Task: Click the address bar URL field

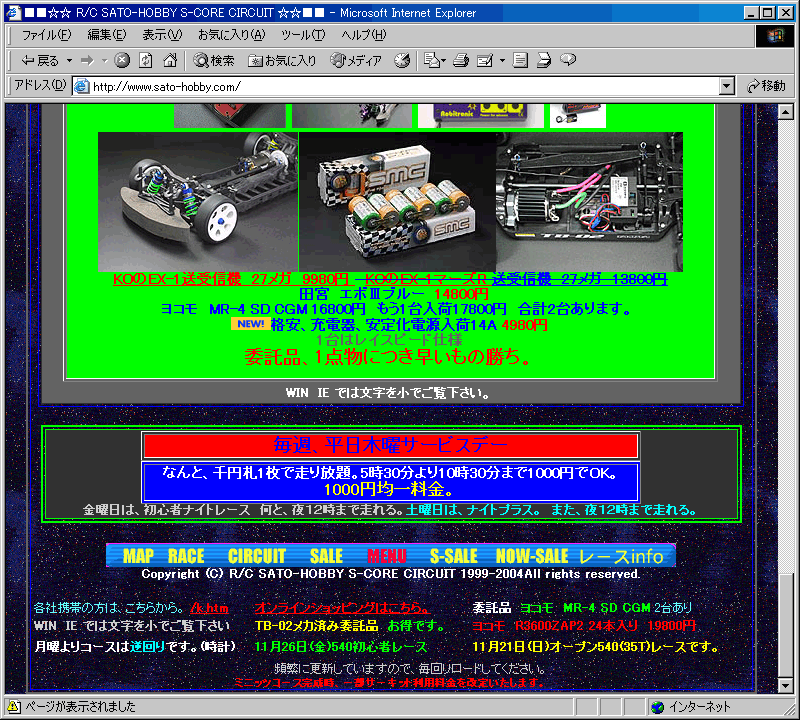Action: point(403,86)
